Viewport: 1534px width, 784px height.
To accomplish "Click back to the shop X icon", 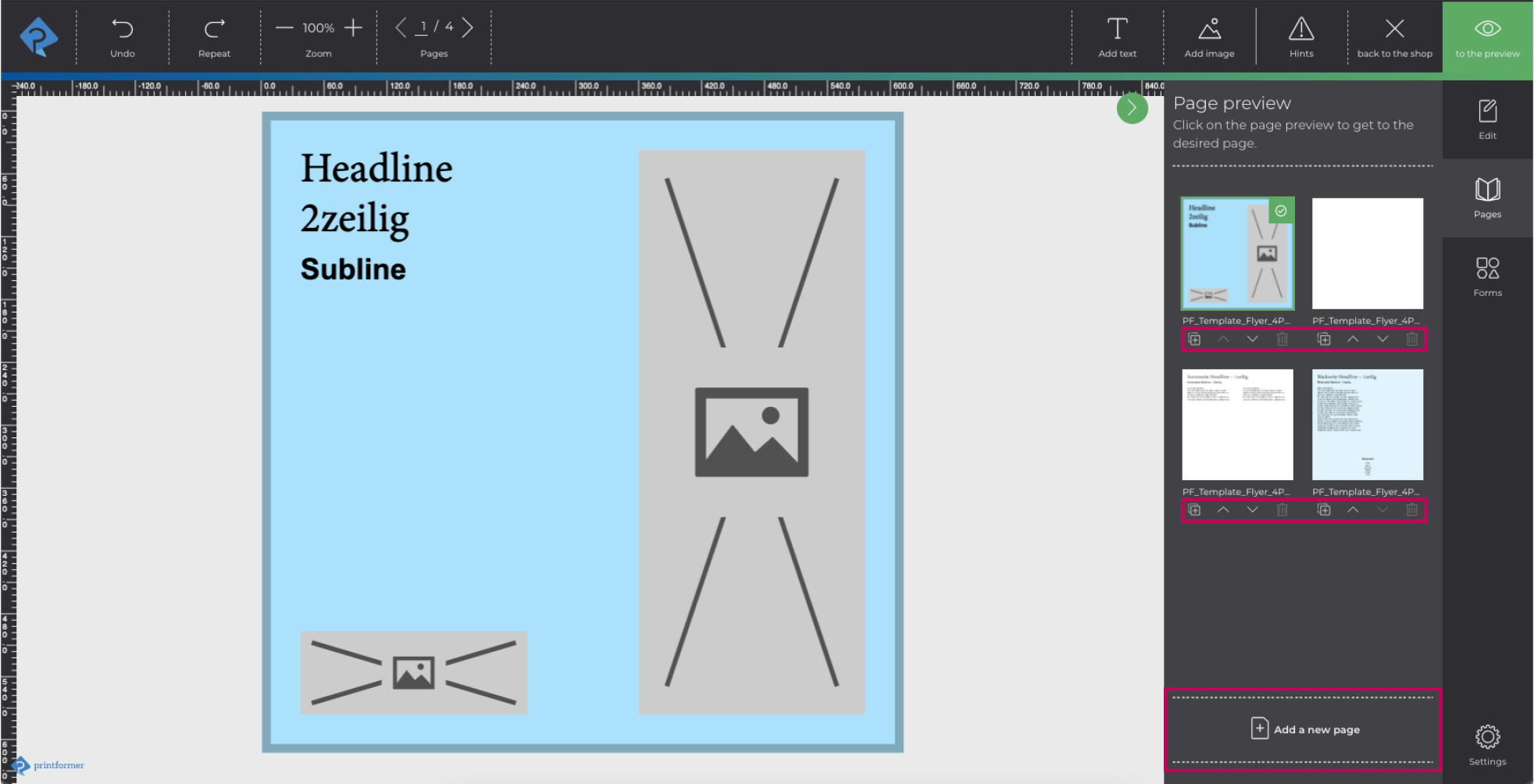I will point(1394,30).
